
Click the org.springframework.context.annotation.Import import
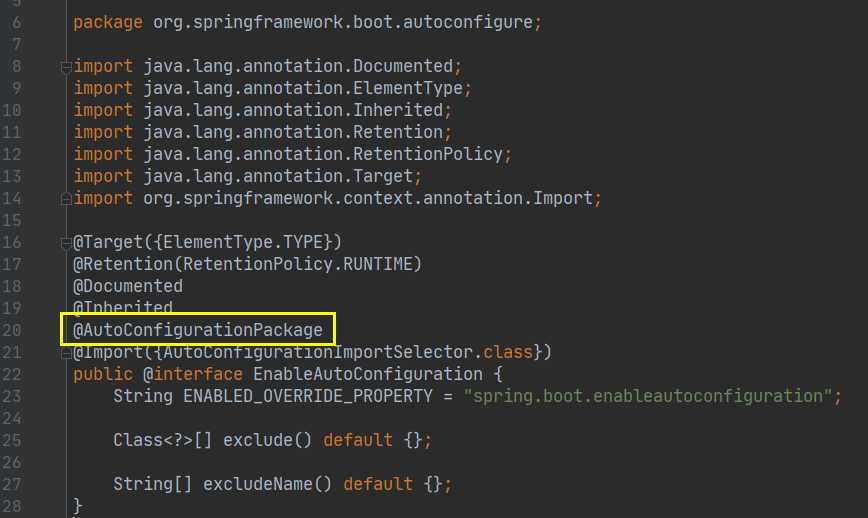pyautogui.click(x=368, y=198)
